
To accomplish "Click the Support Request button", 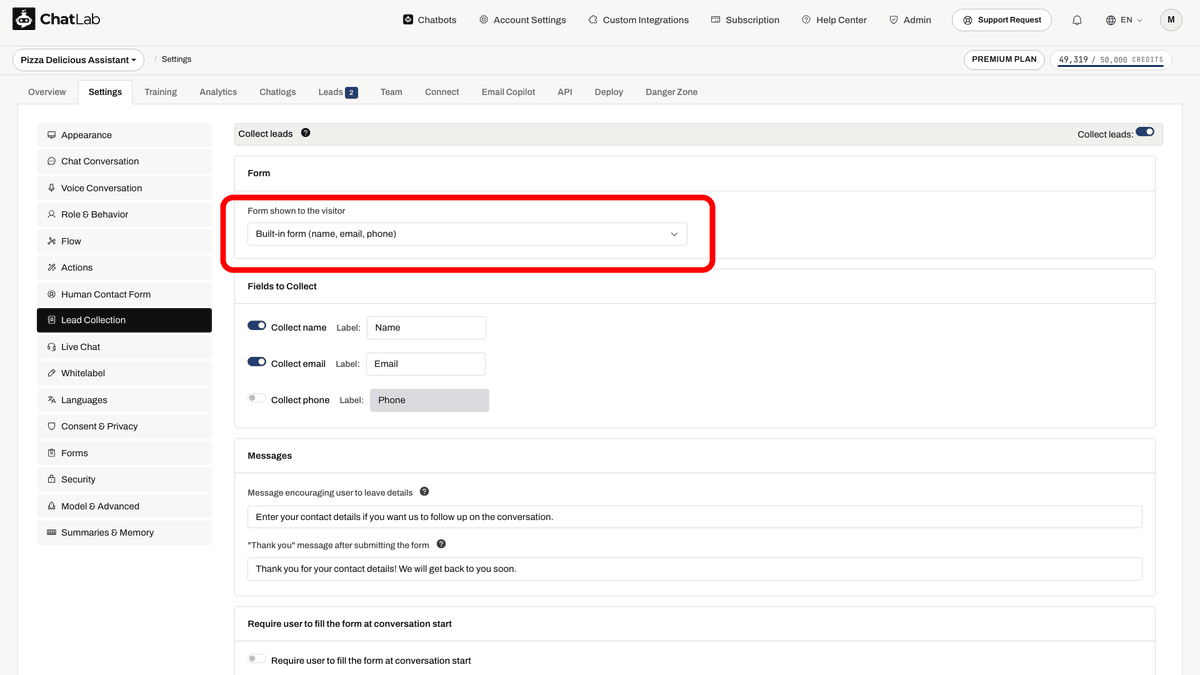I will point(1001,20).
